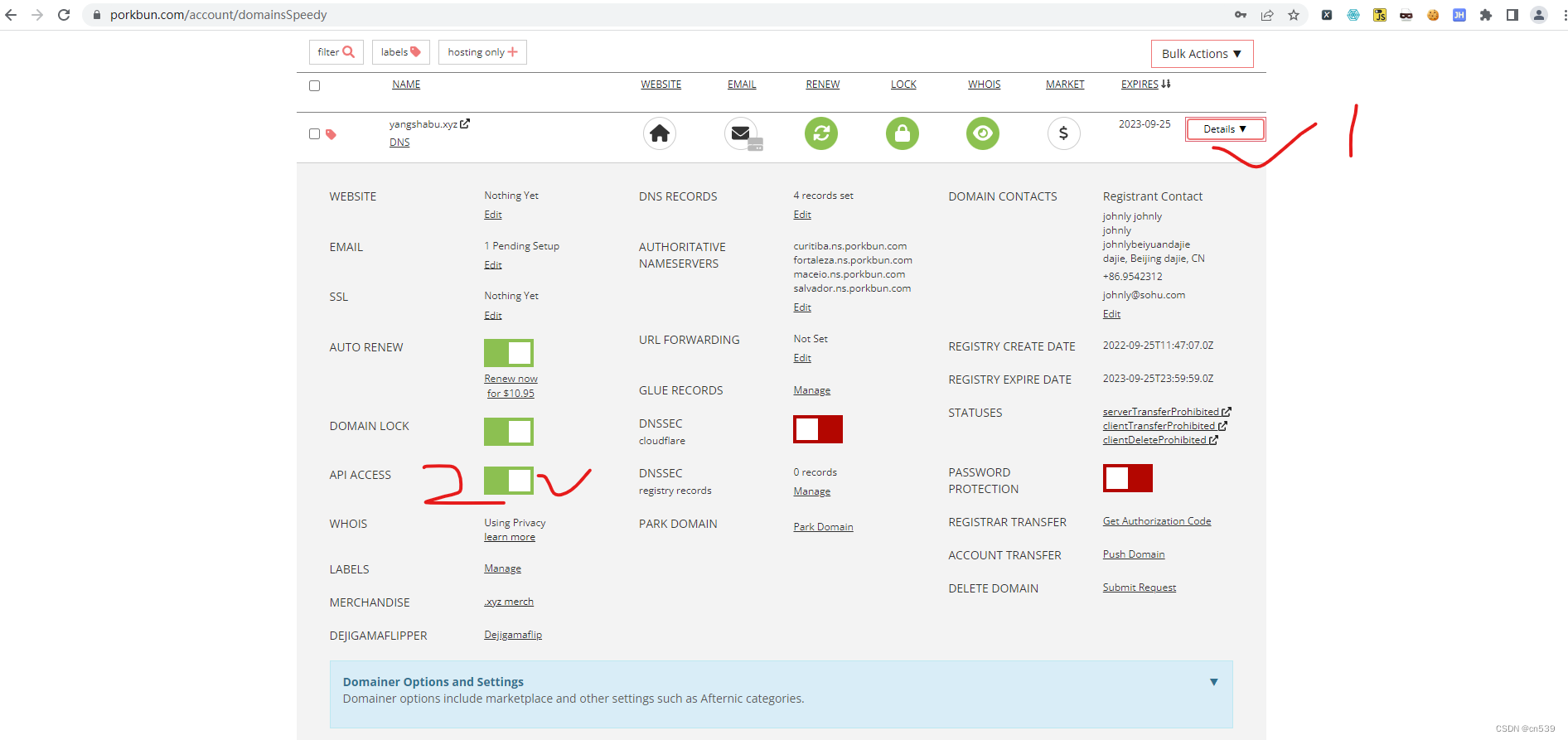Click Get Authorization Code link
The height and width of the screenshot is (740, 1568).
pyautogui.click(x=1157, y=521)
